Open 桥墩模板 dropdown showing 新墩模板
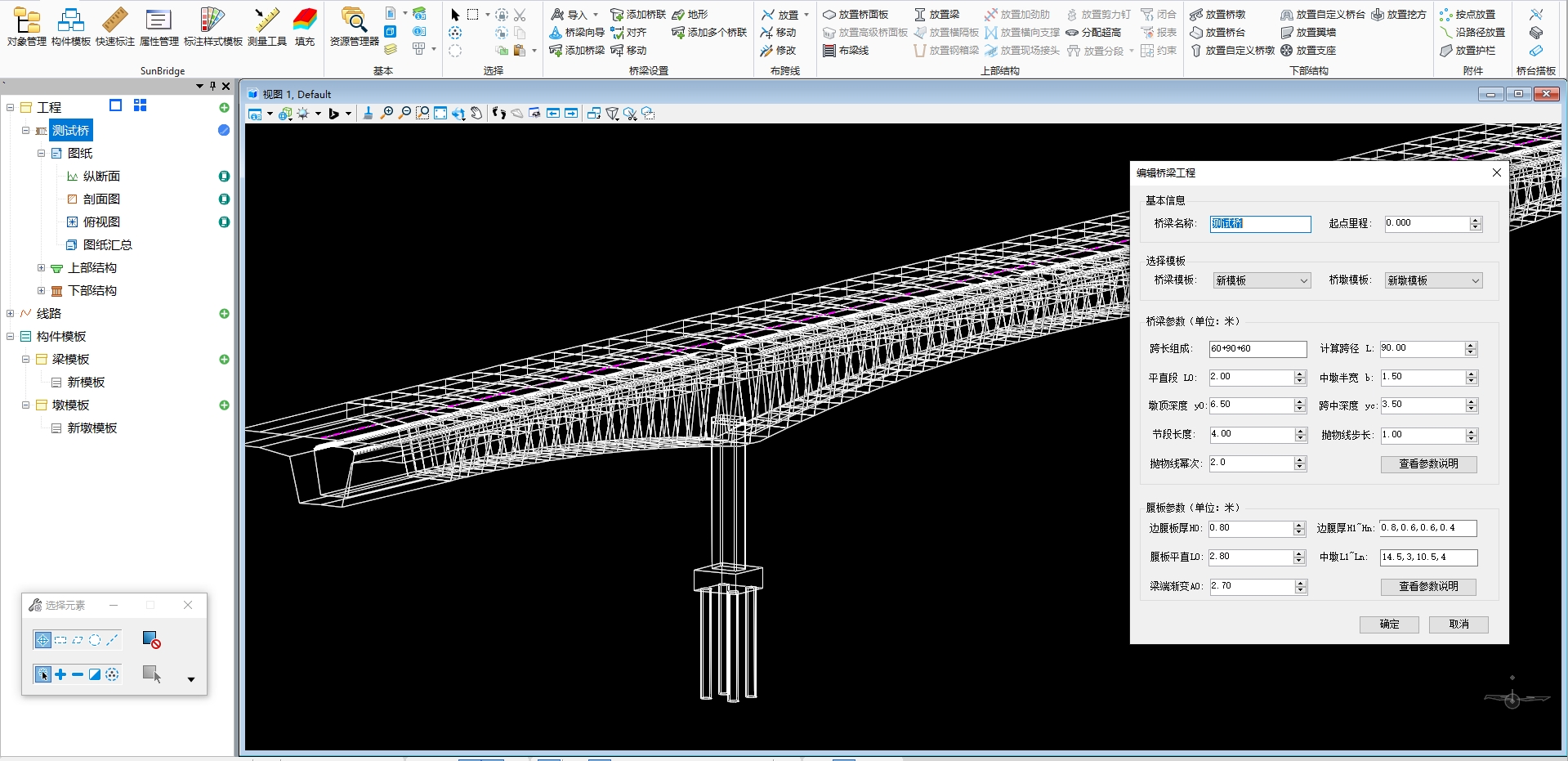The image size is (1568, 761). pyautogui.click(x=1434, y=280)
